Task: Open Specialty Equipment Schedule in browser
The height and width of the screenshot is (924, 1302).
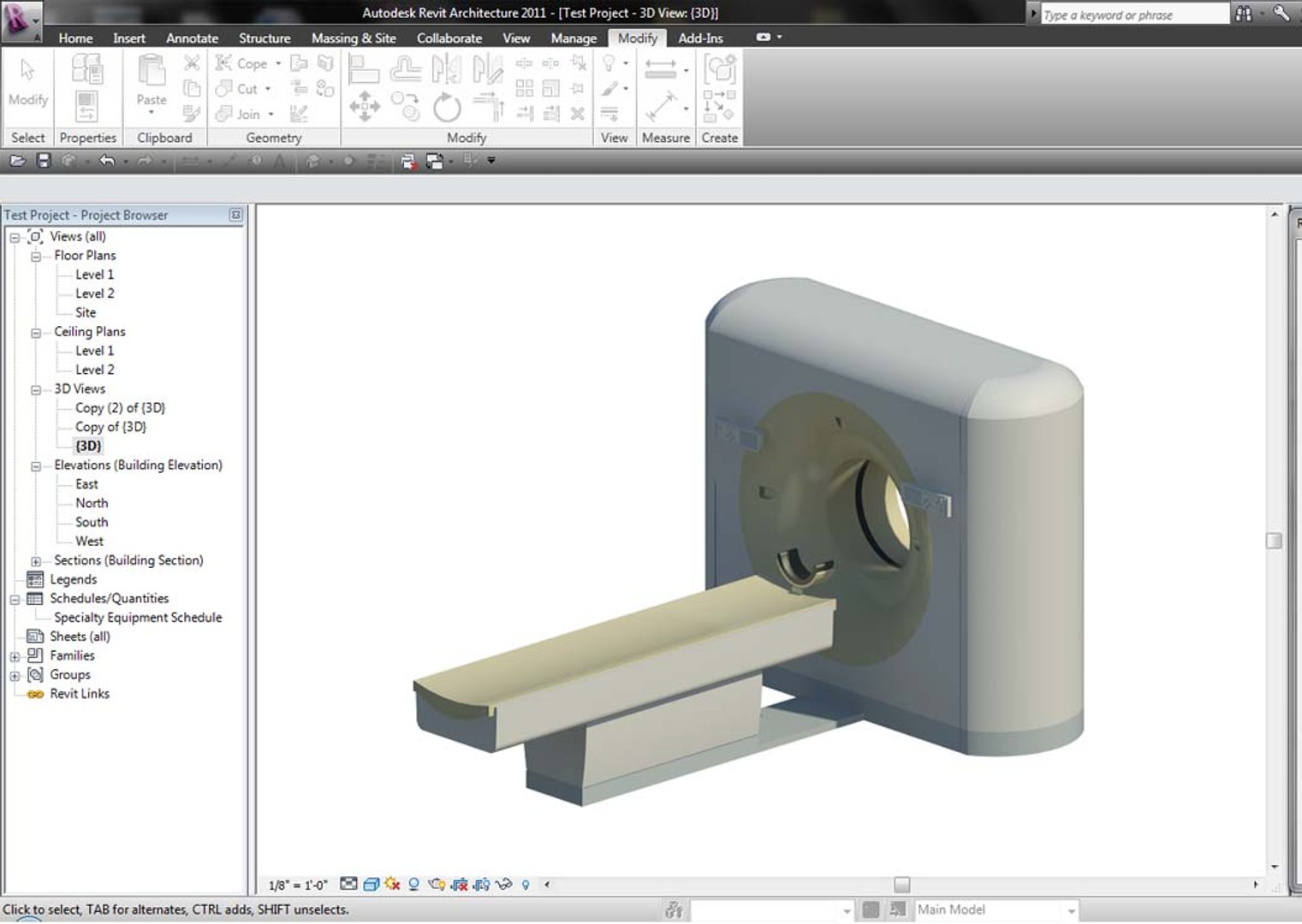Action: click(138, 617)
